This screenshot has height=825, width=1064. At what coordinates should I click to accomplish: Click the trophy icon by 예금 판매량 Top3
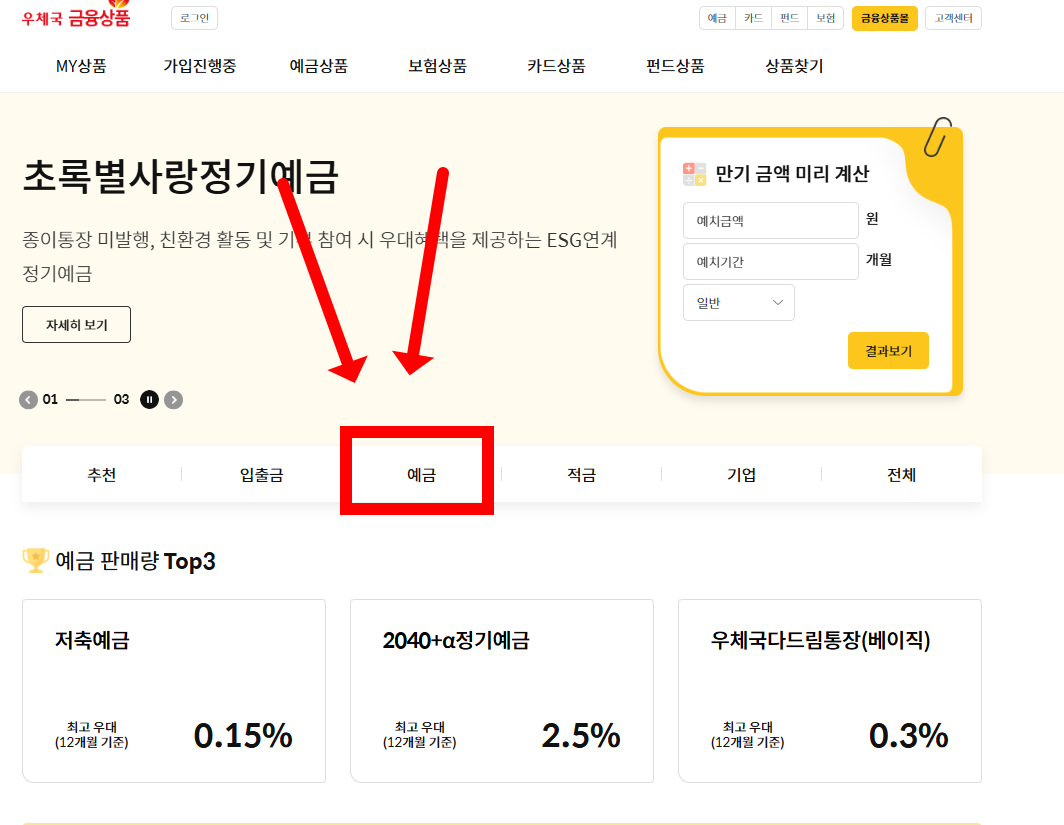[x=35, y=560]
